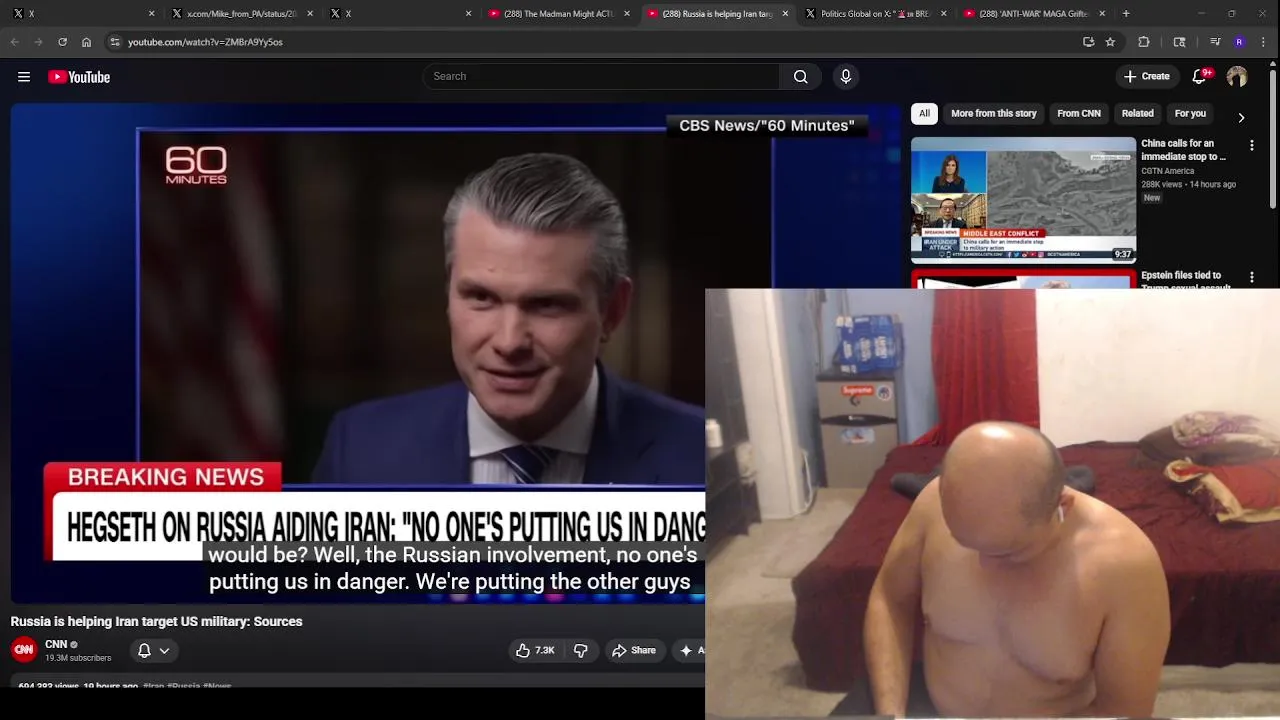Go back in browser history
The image size is (1280, 720).
(14, 42)
